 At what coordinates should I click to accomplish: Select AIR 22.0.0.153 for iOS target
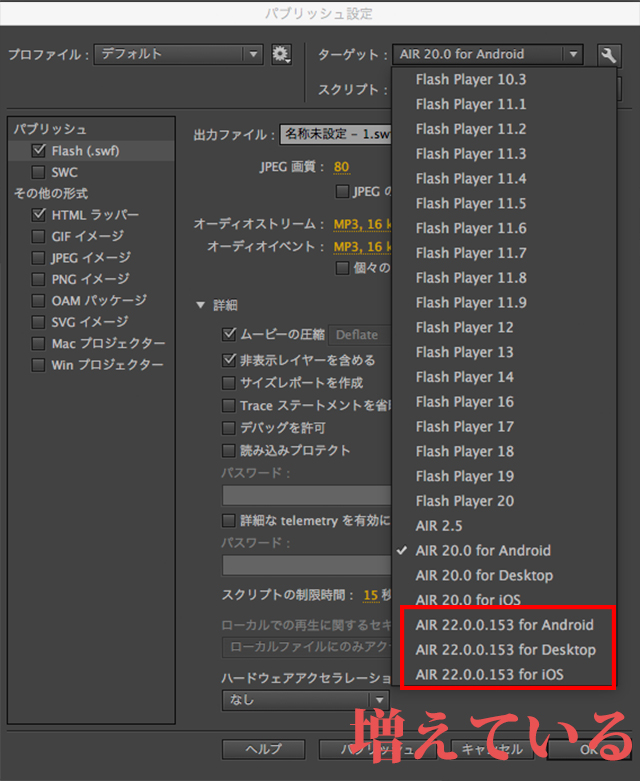click(x=504, y=675)
